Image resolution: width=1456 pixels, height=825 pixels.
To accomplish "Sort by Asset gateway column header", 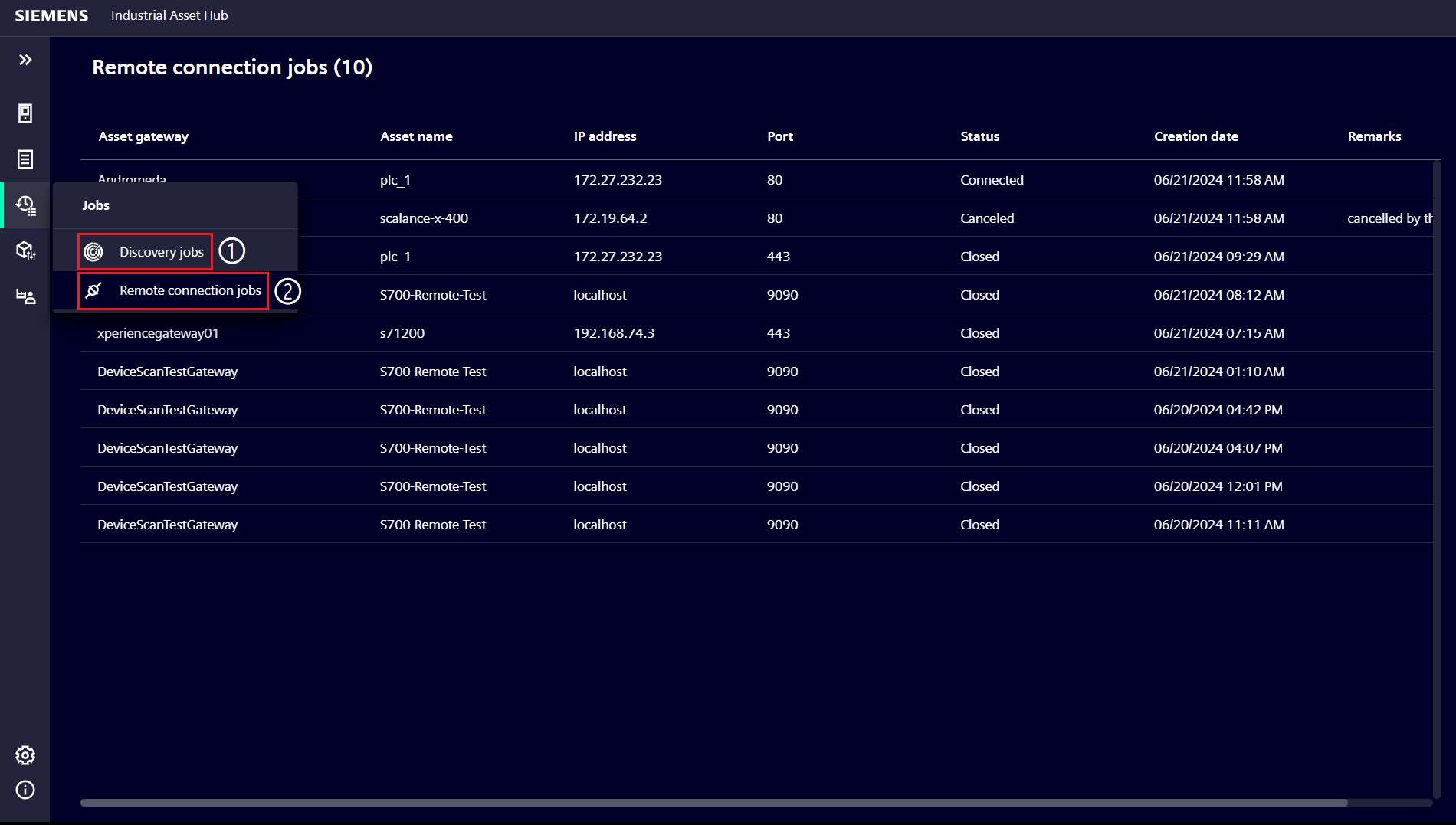I will tap(143, 136).
